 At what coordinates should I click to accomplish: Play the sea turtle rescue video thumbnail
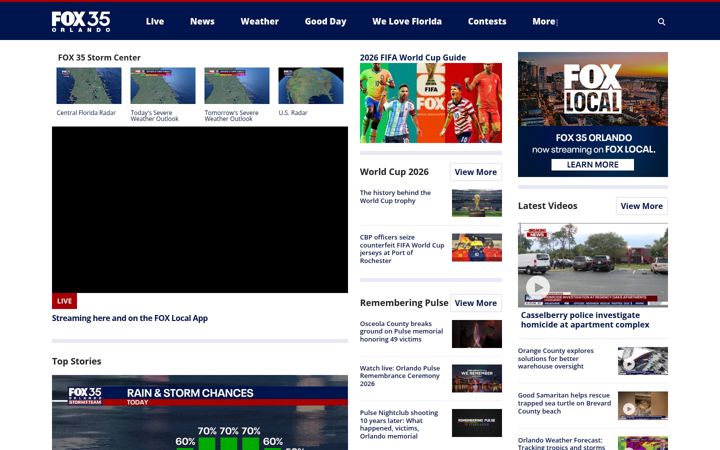(x=643, y=405)
